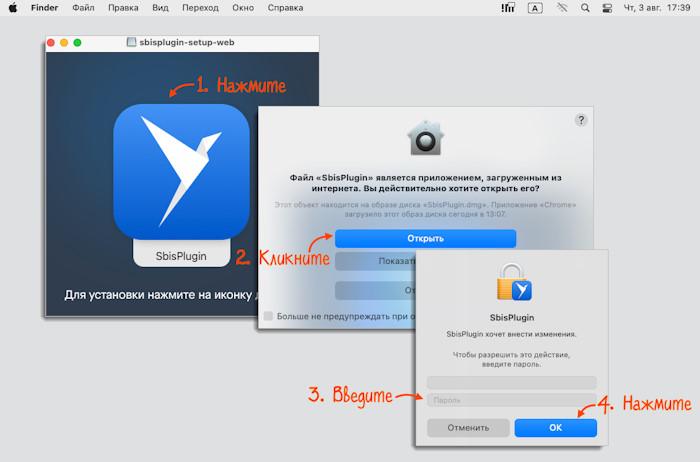
Task: Open Spotlight search in the menu bar
Action: 585,8
